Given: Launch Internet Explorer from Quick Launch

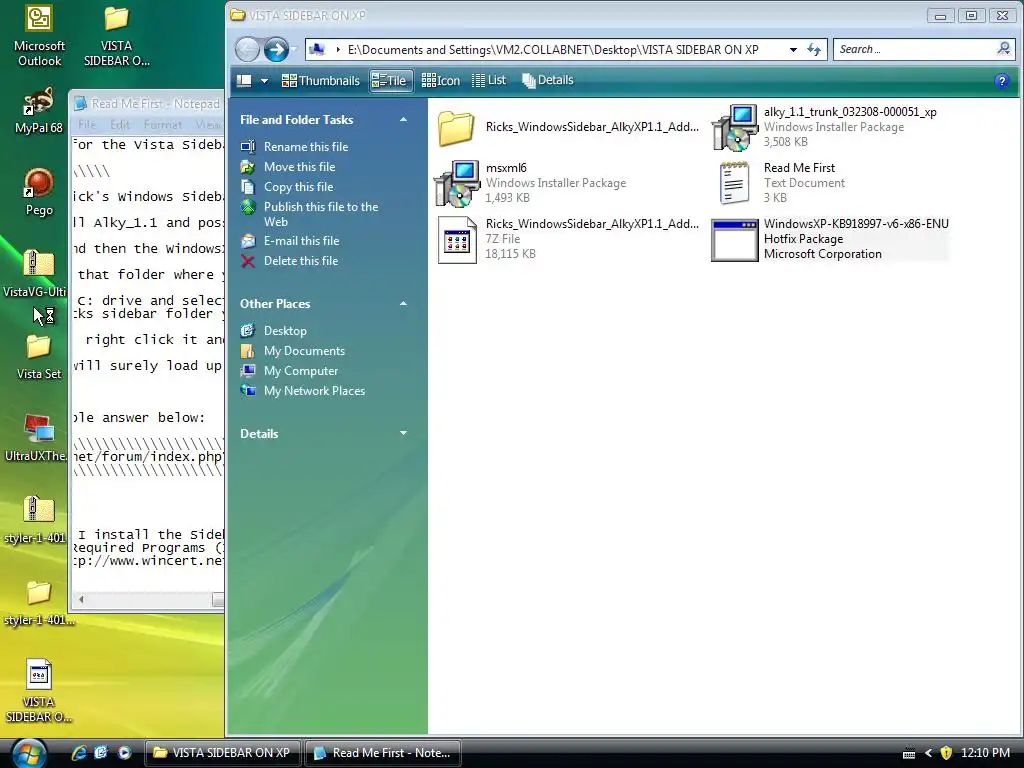Looking at the screenshot, I should [79, 752].
